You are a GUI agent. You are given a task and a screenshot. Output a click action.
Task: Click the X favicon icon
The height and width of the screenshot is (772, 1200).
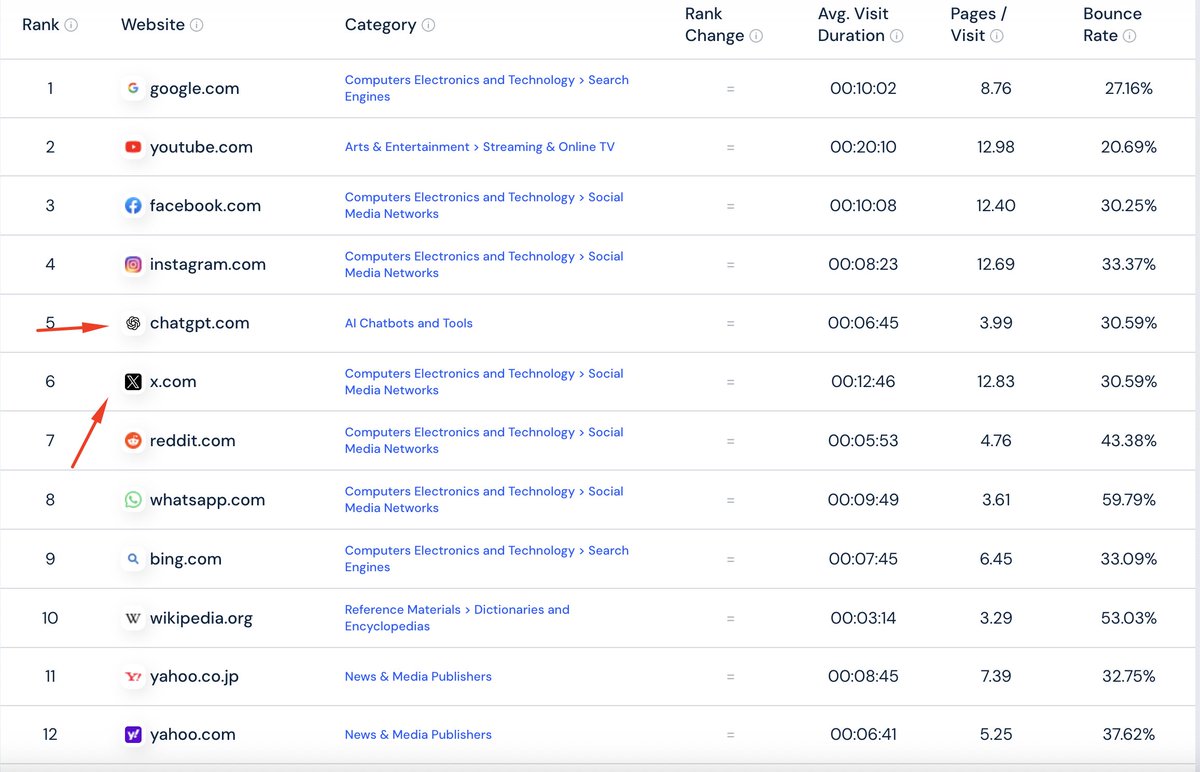pyautogui.click(x=133, y=381)
